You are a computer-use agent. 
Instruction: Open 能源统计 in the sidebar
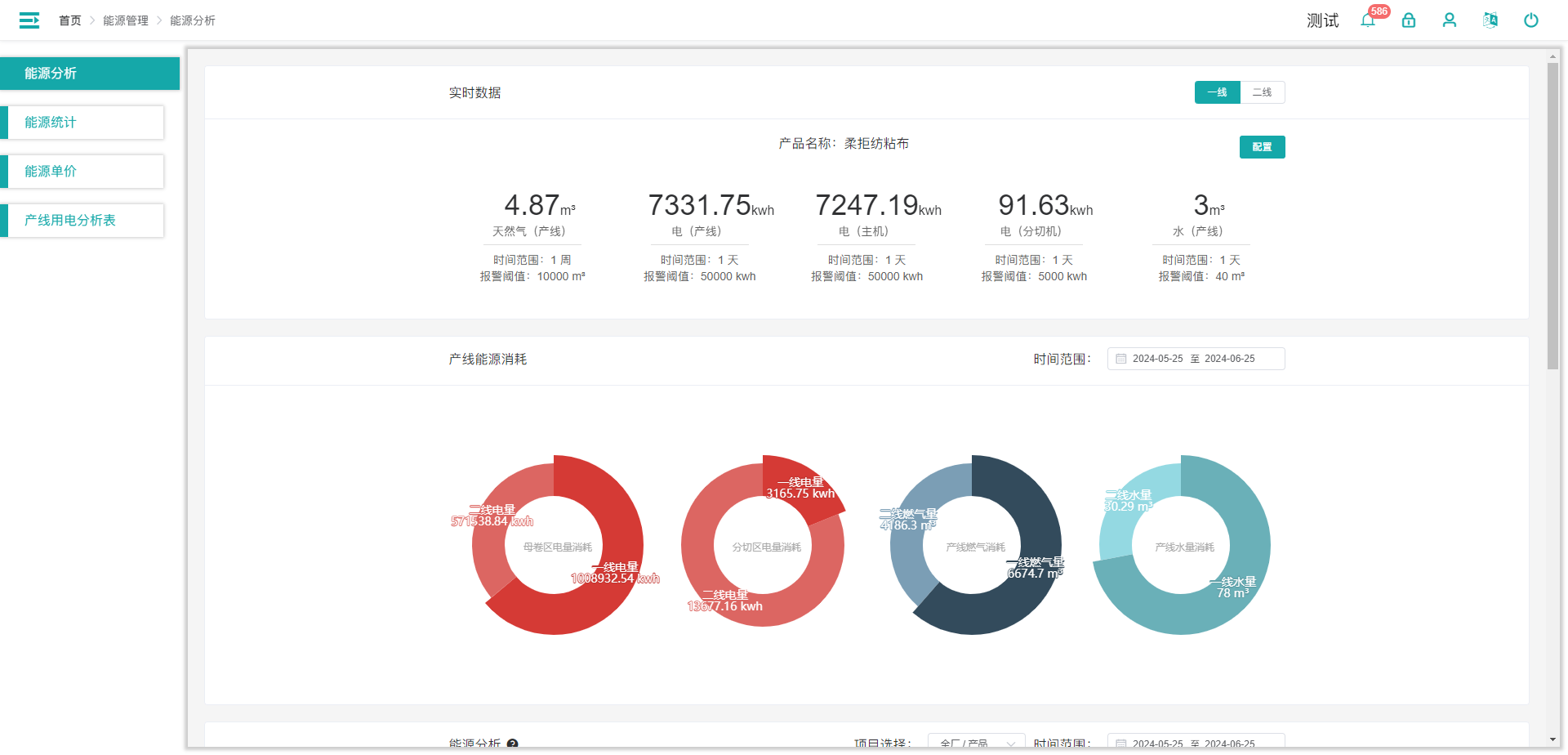coord(83,123)
